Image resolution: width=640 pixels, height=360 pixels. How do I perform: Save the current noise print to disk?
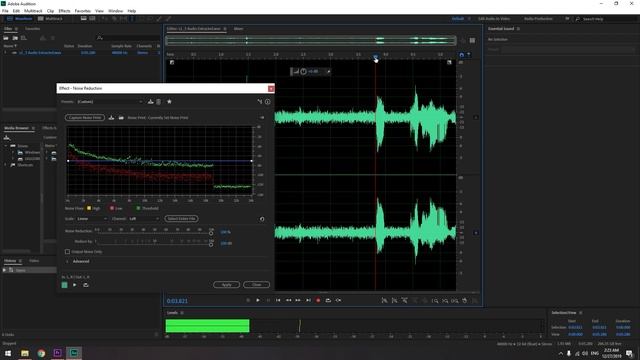coord(111,118)
